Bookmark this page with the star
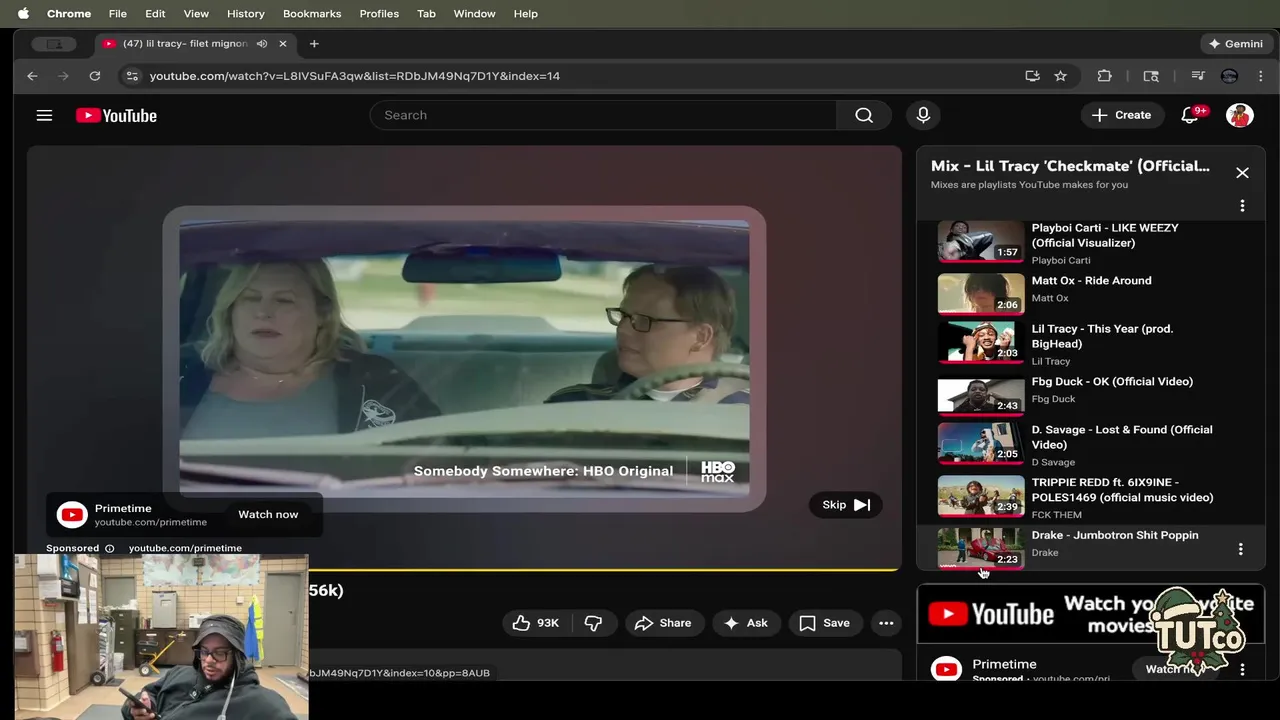This screenshot has width=1280, height=720. [1060, 76]
